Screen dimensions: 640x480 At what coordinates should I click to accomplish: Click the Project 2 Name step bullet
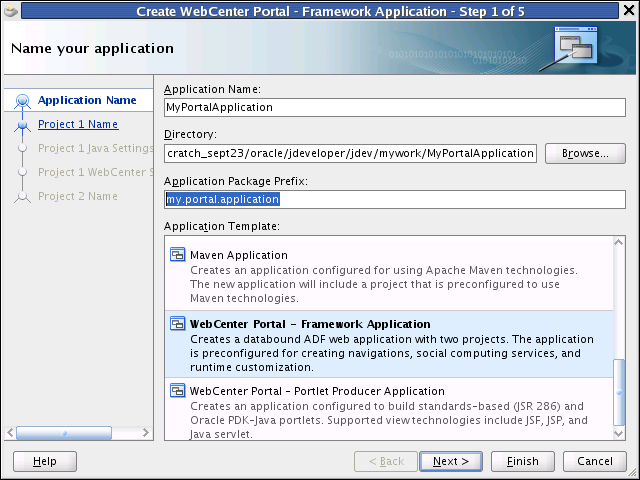pos(22,197)
